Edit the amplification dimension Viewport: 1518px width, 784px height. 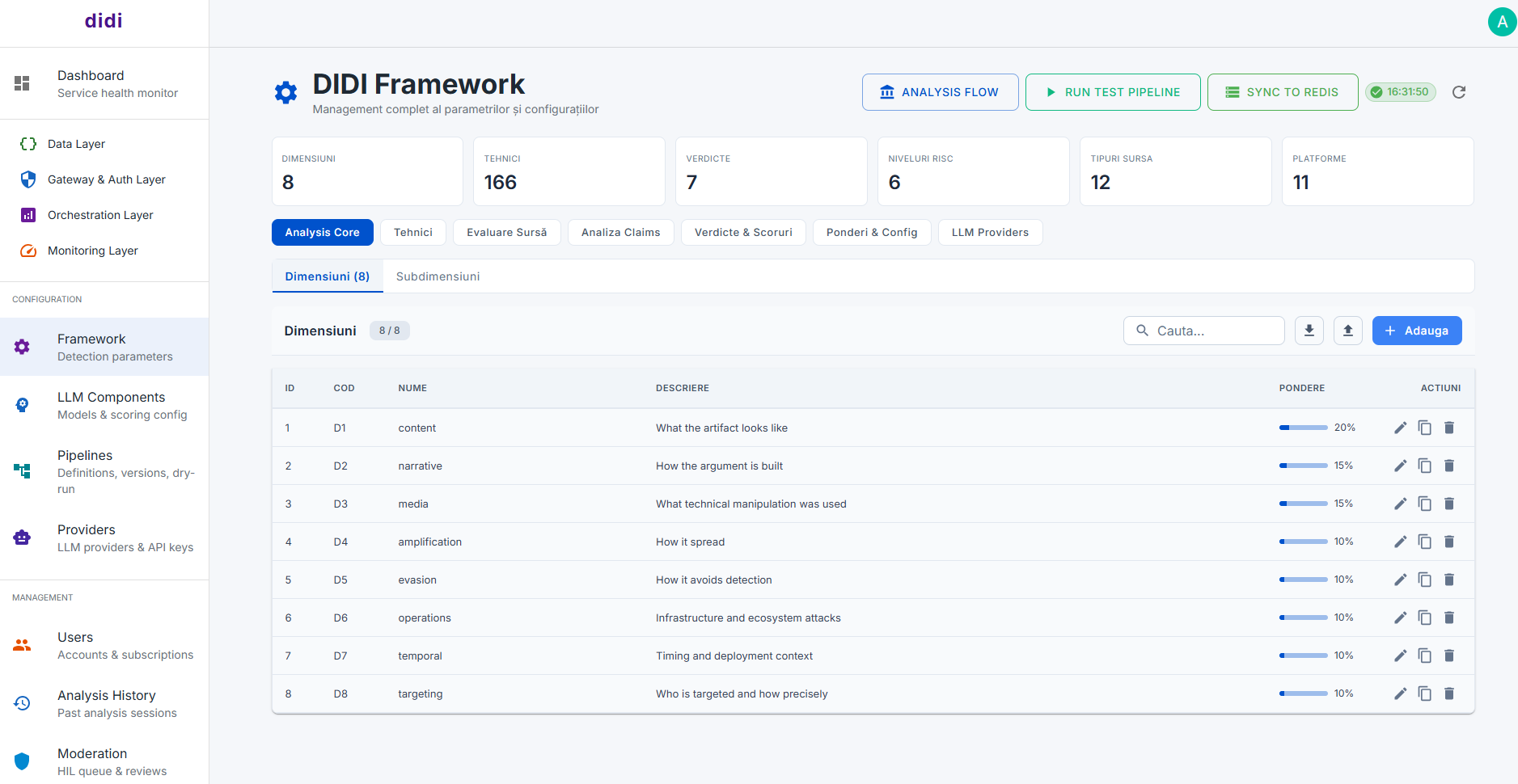click(x=1401, y=542)
